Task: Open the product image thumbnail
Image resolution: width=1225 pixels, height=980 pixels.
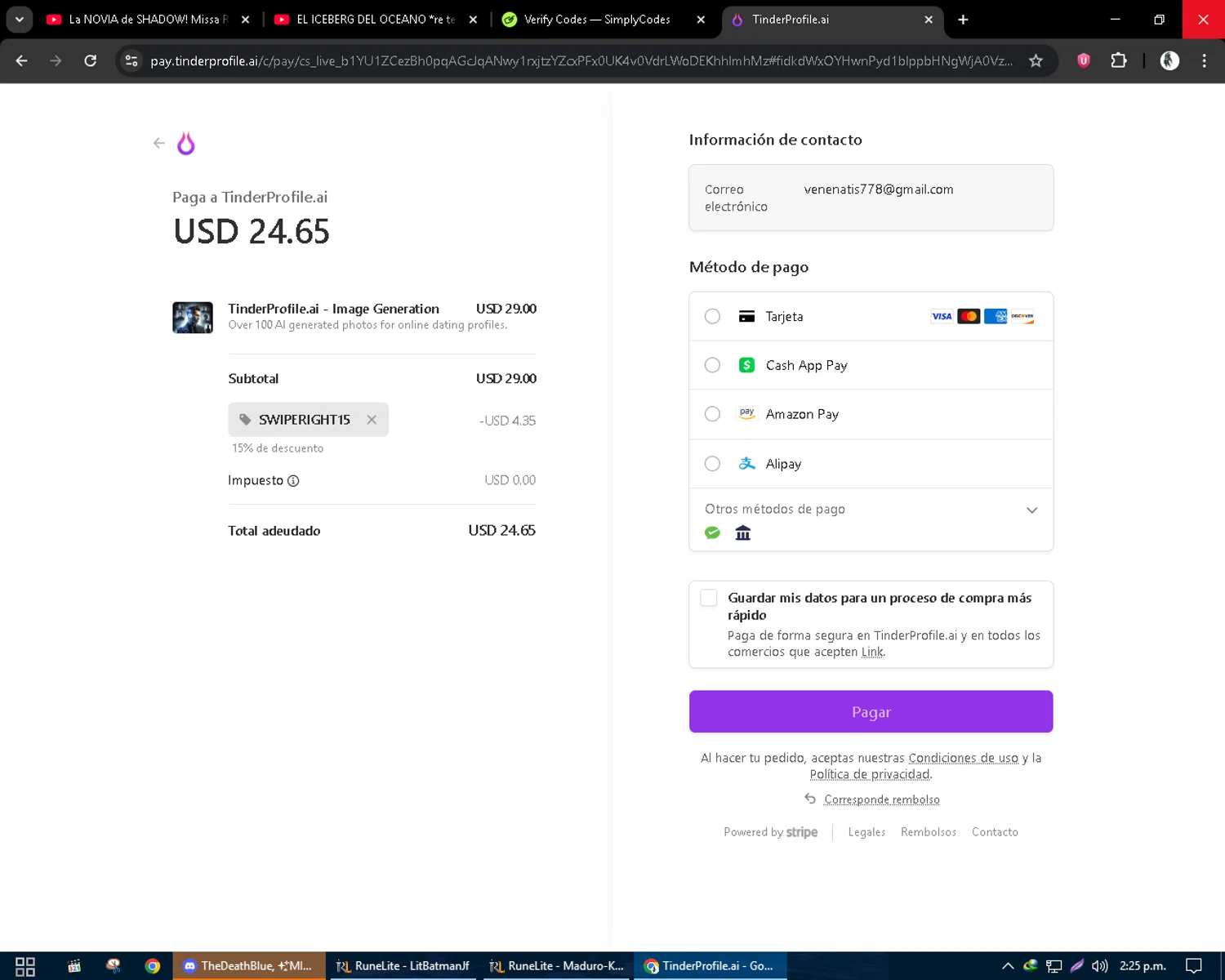Action: (193, 318)
